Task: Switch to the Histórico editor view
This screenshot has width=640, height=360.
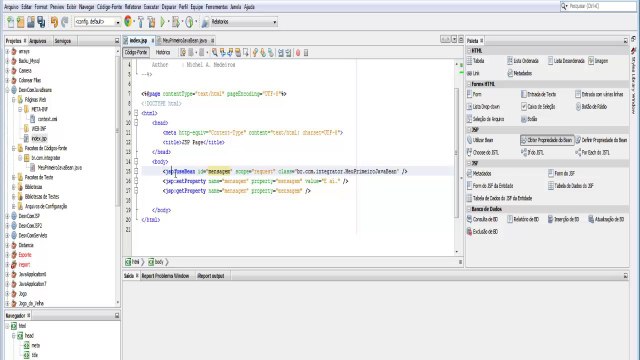Action: (163, 52)
